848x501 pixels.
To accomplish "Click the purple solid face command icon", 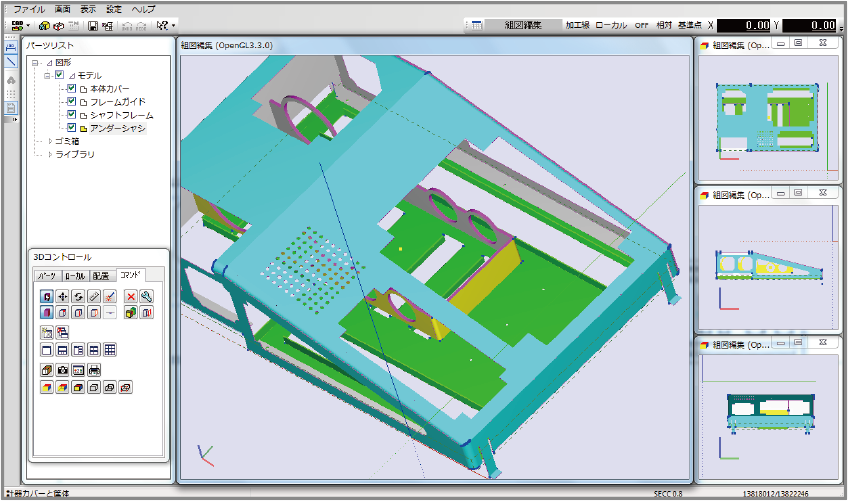I will (x=47, y=313).
